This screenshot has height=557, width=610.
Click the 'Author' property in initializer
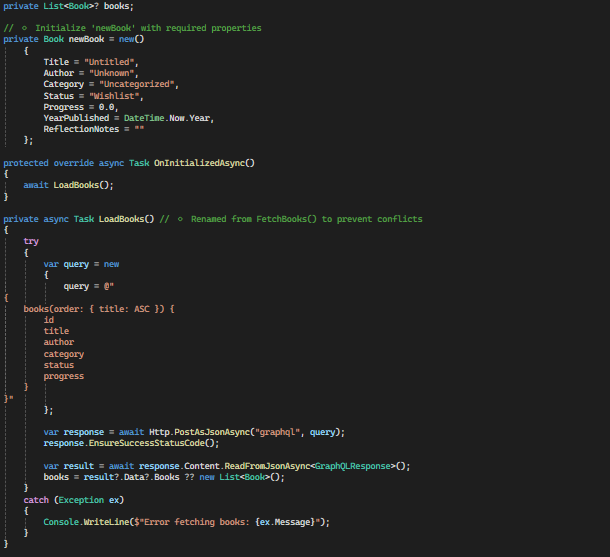(59, 73)
